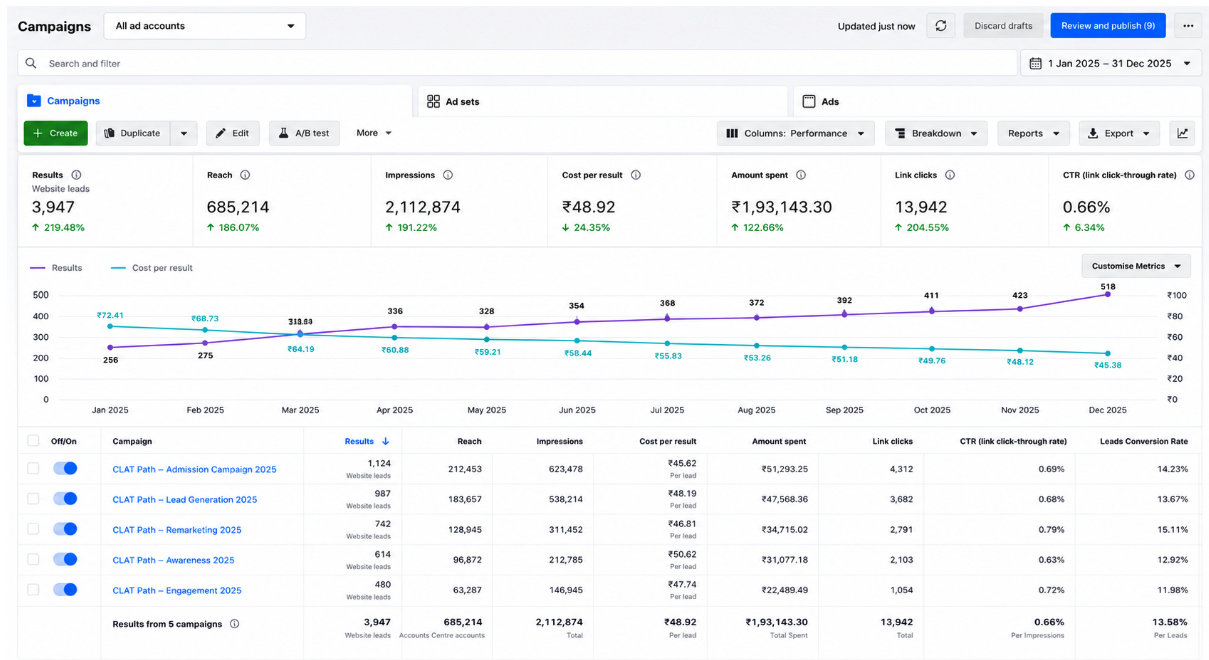Open CLAT Path – Awareness 2025 link
Screen dimensions: 1209x660
pyautogui.click(x=173, y=560)
